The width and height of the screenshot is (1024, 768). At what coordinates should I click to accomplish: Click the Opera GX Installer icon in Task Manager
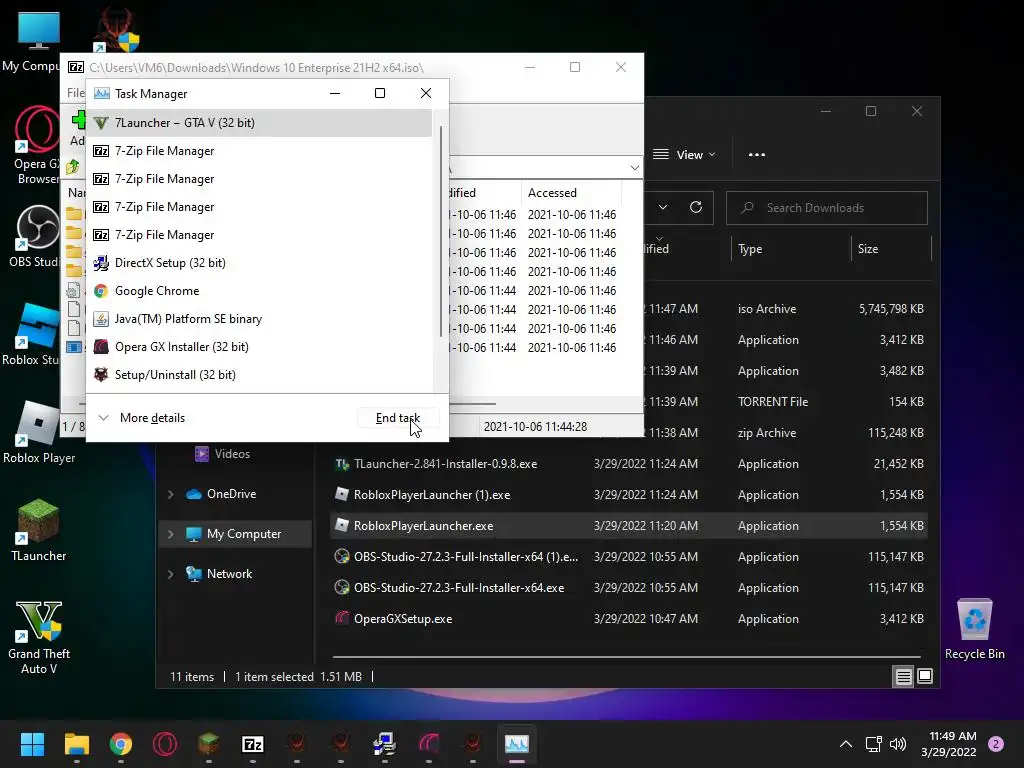click(x=101, y=347)
